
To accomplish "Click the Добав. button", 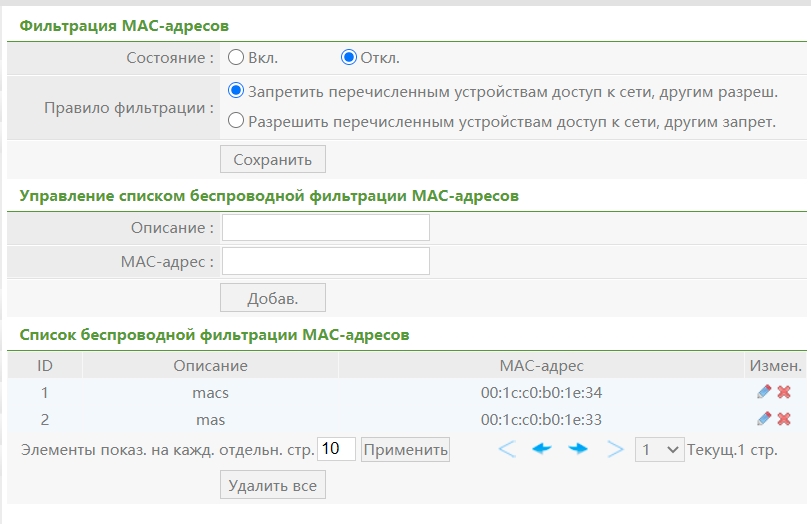I will pos(272,297).
